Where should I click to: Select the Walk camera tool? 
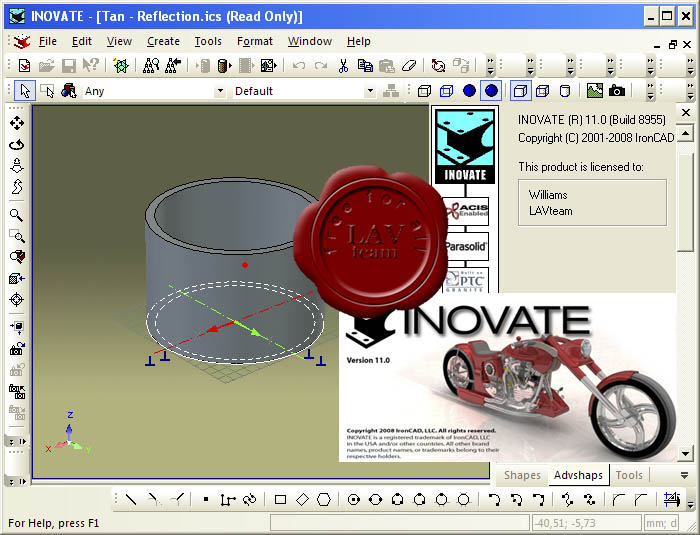(x=17, y=165)
